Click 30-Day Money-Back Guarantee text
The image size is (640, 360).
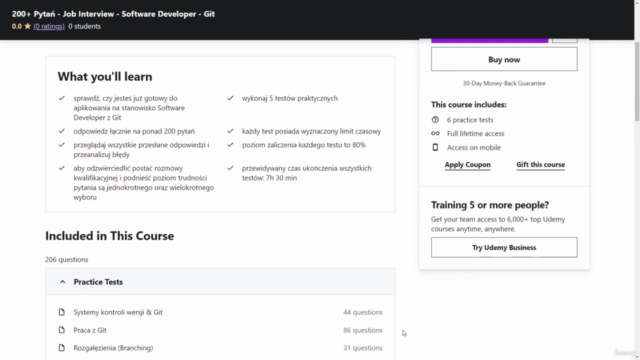(504, 83)
